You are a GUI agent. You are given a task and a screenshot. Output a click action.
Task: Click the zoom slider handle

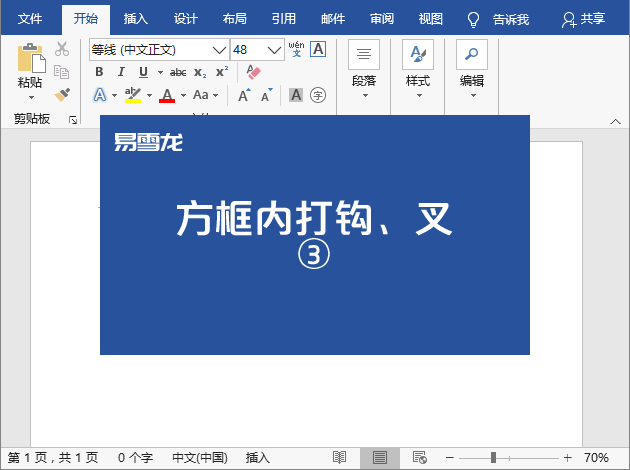click(x=493, y=458)
